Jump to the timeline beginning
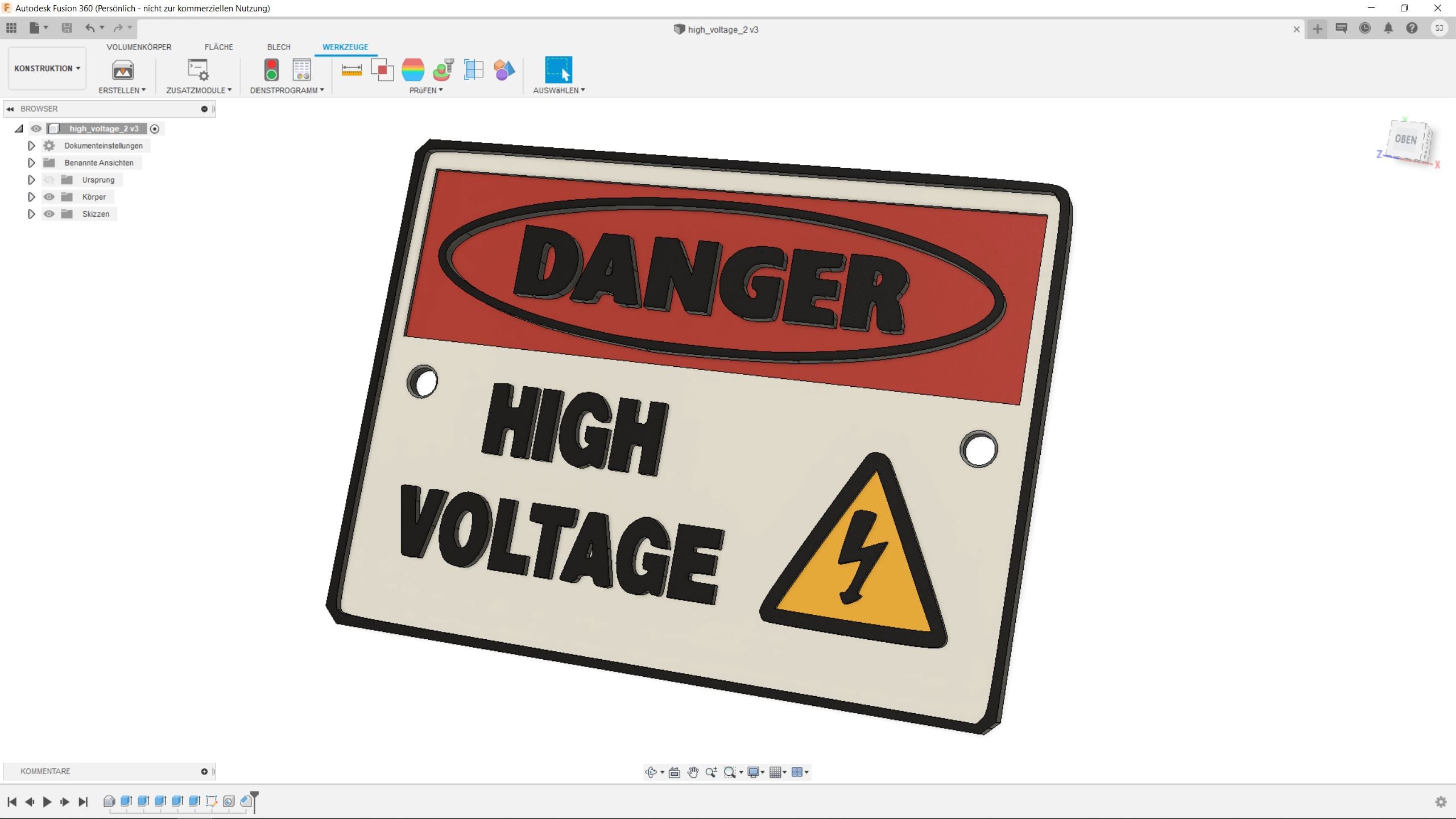The height and width of the screenshot is (819, 1456). click(12, 802)
